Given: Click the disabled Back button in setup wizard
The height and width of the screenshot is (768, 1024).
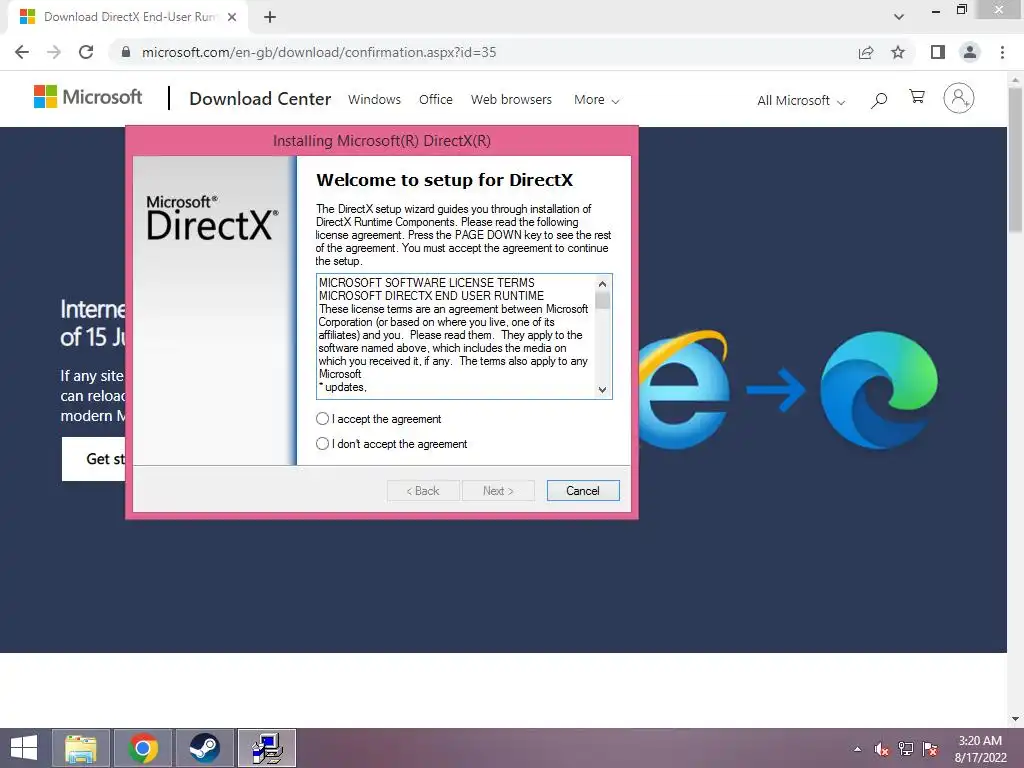Looking at the screenshot, I should click(x=423, y=491).
